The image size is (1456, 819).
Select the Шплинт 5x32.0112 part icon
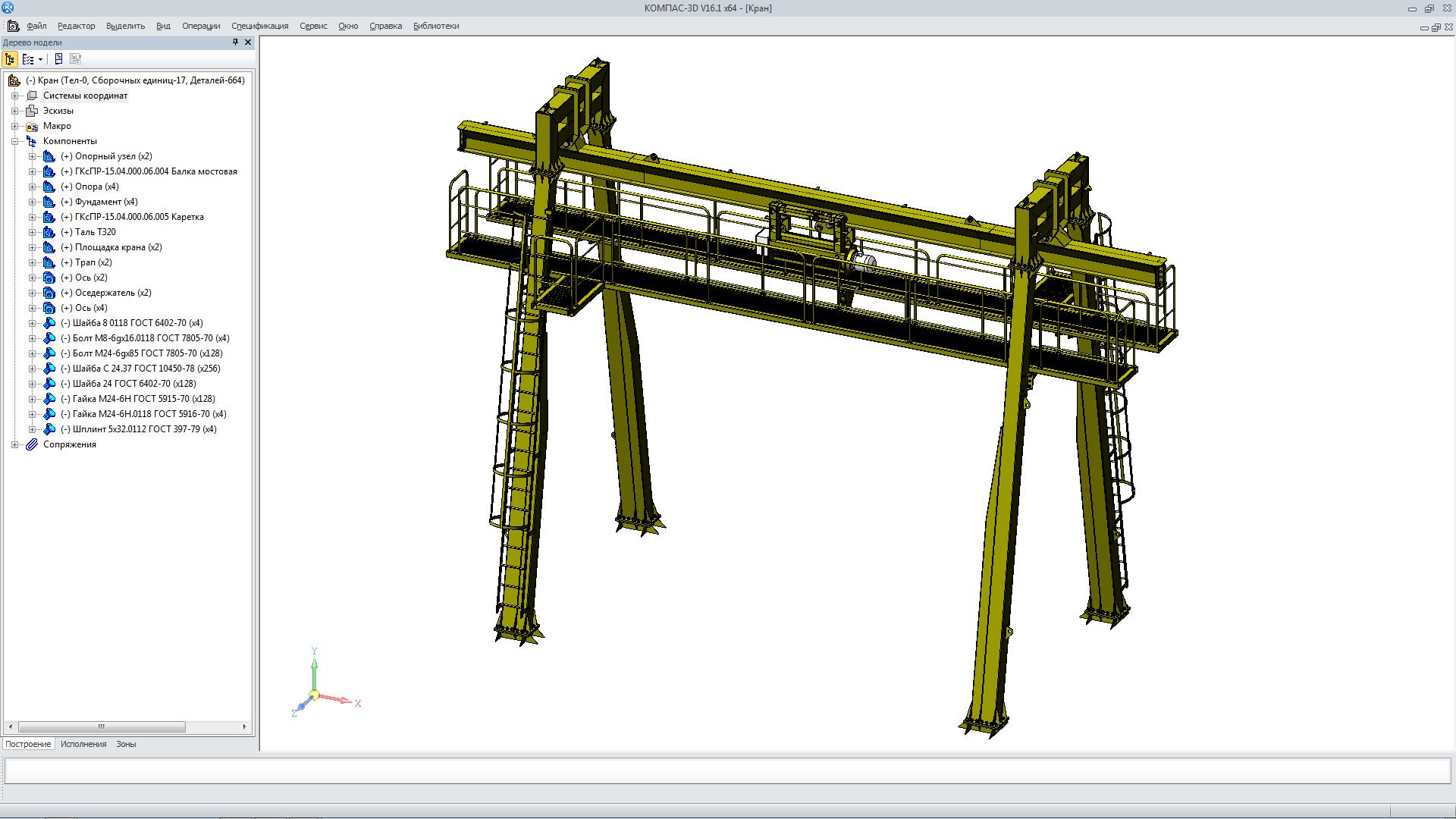[x=49, y=429]
